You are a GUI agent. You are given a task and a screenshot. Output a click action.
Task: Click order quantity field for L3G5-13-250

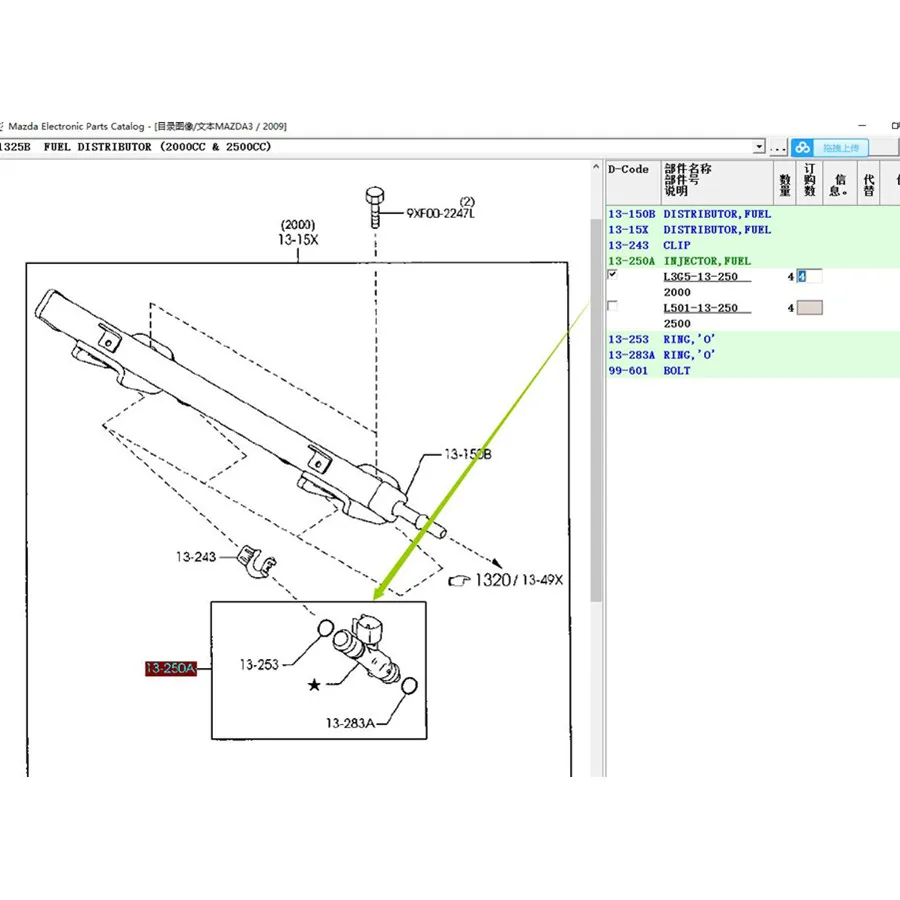809,277
